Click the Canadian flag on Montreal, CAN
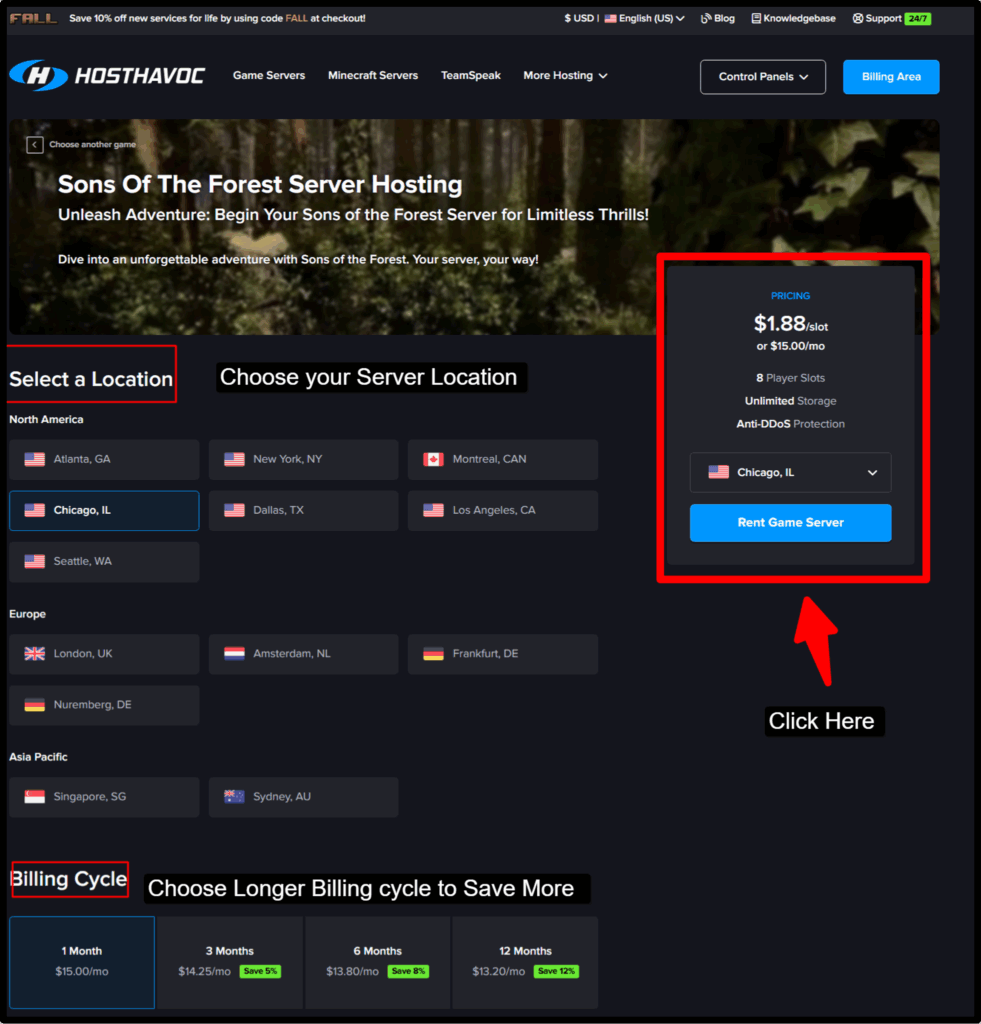 point(432,459)
